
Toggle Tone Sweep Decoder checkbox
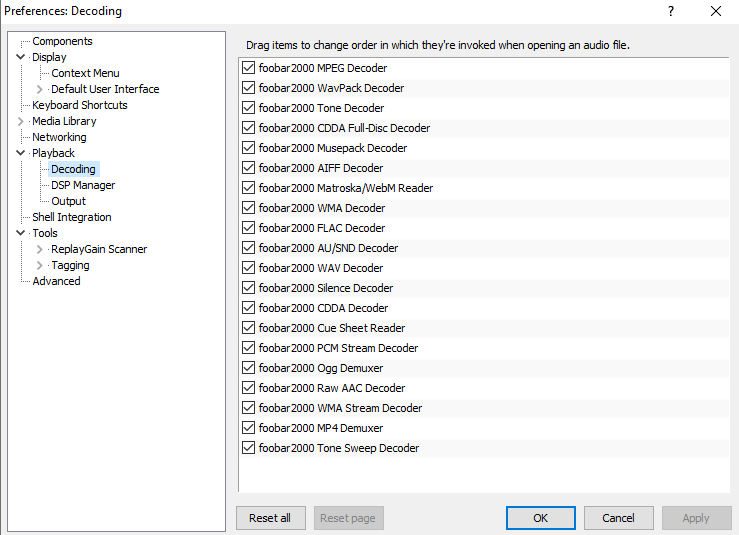pos(248,447)
